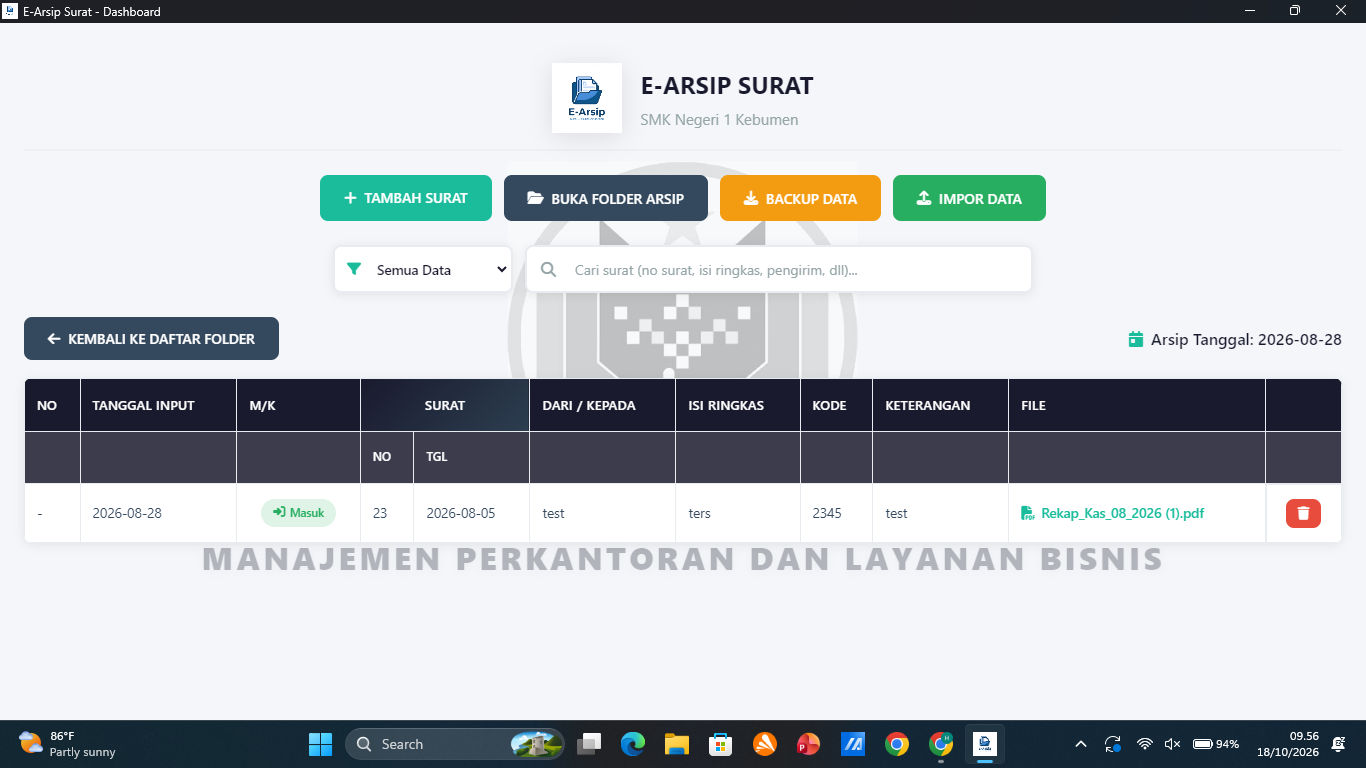Click the taskbar Search box
The image size is (1366, 768).
pyautogui.click(x=455, y=744)
